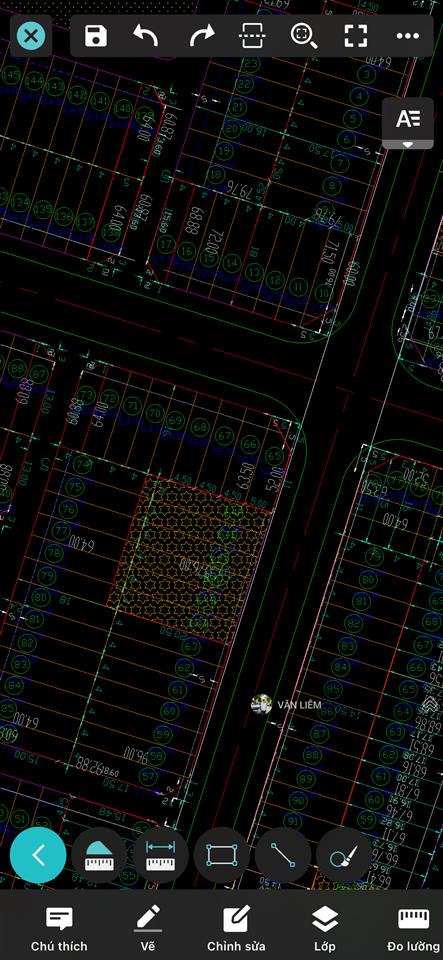Switch to the Vẽ draw tab

pos(147,929)
